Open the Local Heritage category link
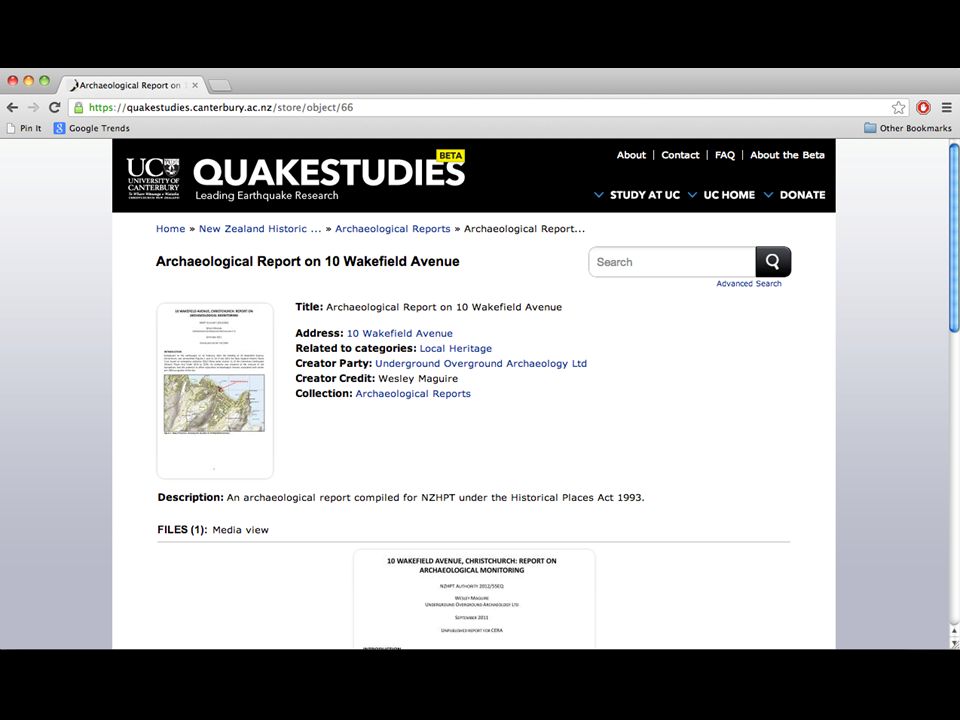 pos(456,348)
